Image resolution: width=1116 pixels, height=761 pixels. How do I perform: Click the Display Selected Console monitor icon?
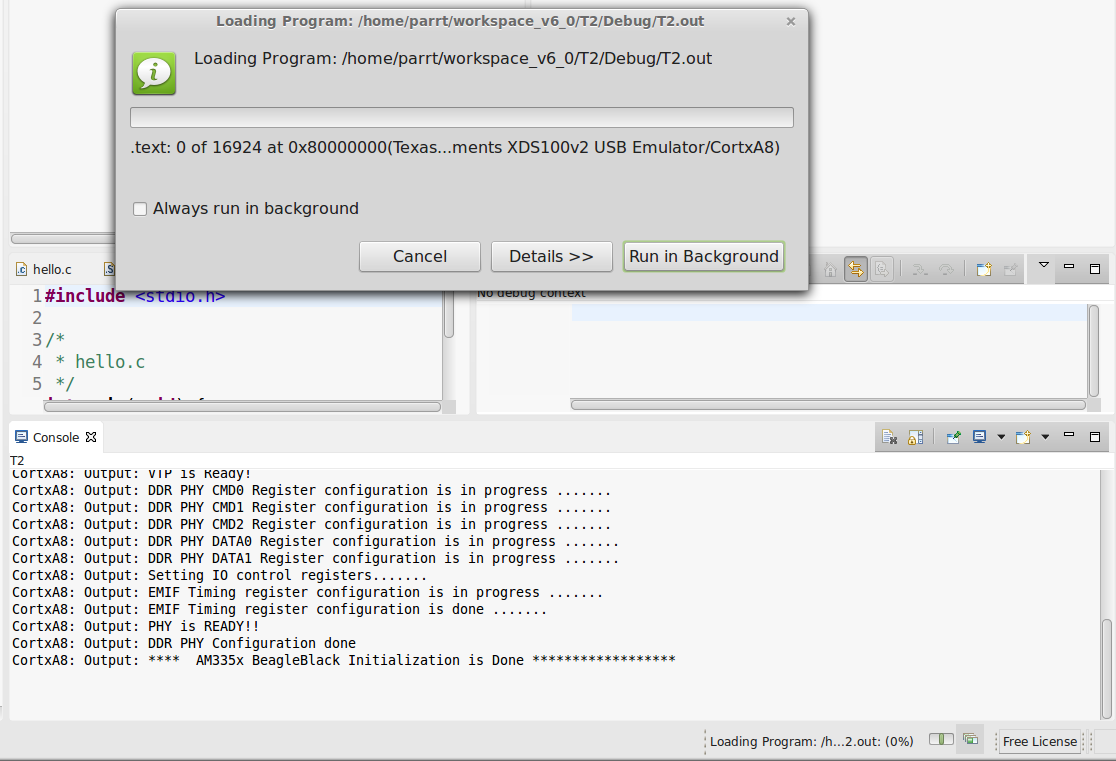pos(980,437)
